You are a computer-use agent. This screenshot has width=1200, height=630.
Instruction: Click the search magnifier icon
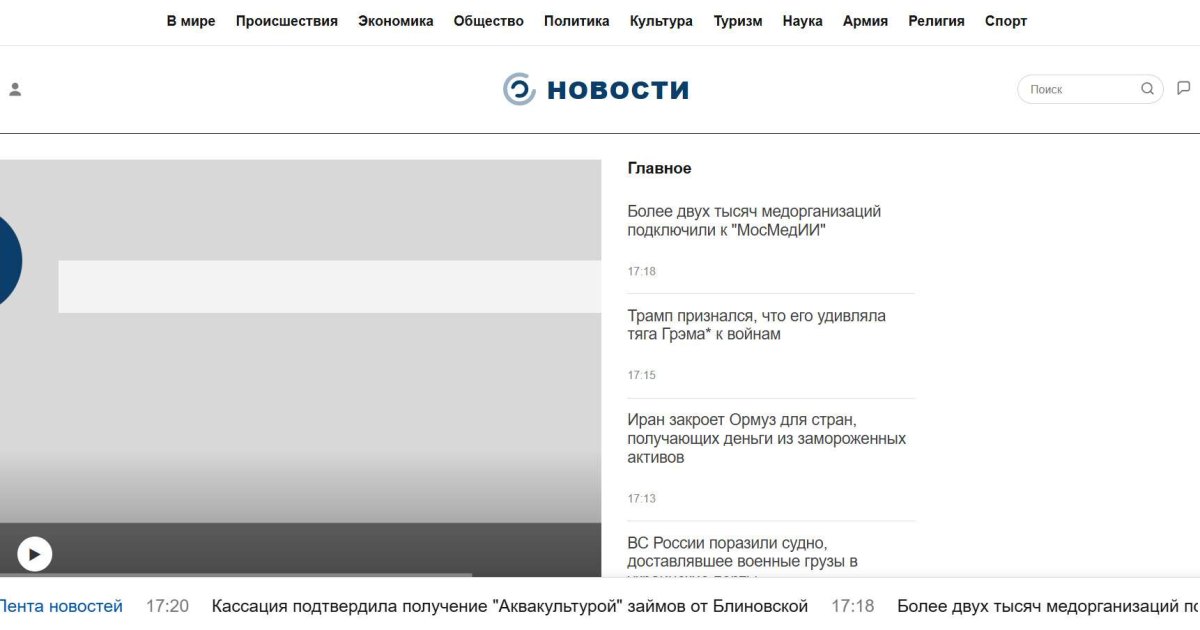(1147, 89)
